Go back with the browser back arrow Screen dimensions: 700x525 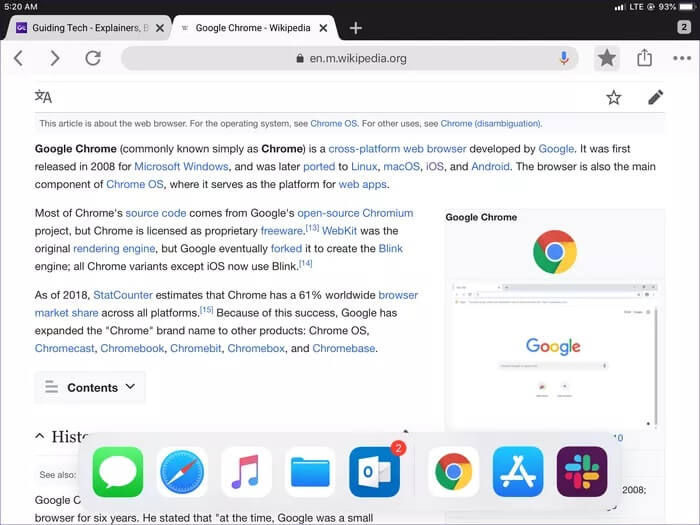click(18, 58)
